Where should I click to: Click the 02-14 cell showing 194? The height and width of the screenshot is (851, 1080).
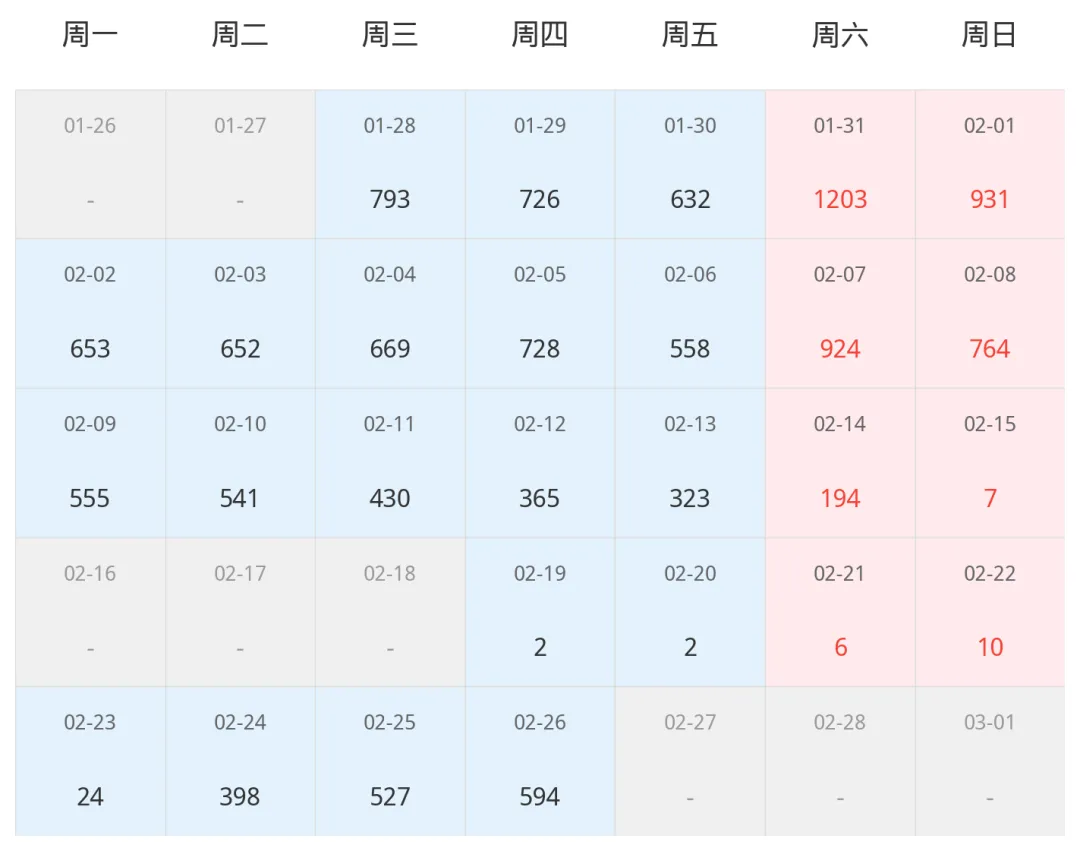pos(840,463)
